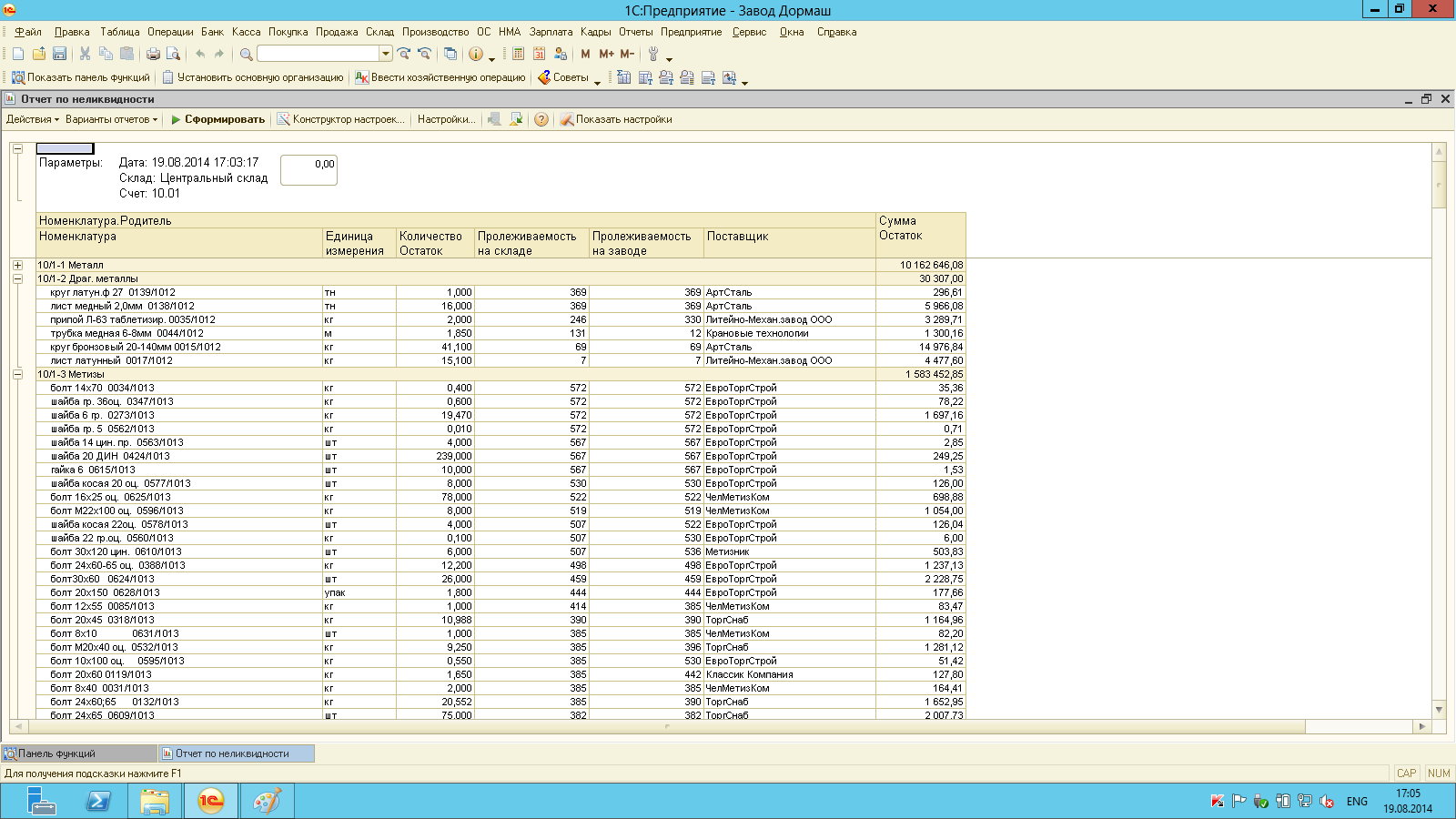The width and height of the screenshot is (1456, 819).
Task: Click the Find next icon
Action: [404, 55]
